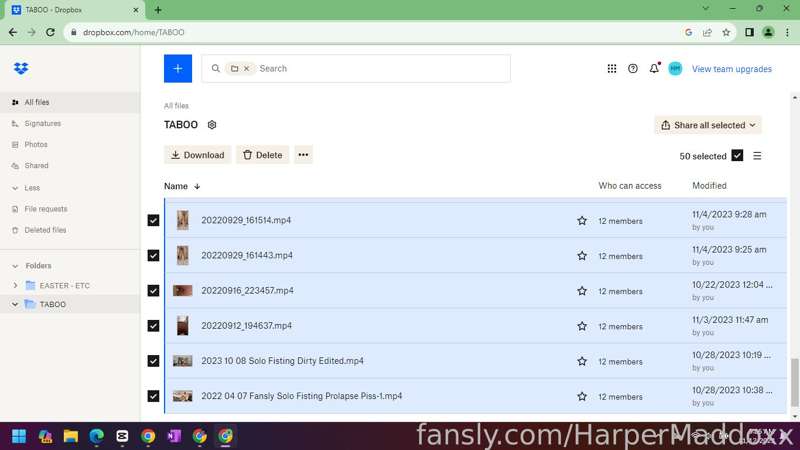The image size is (800, 450).
Task: Click the Dropbox logo
Action: coord(21,68)
